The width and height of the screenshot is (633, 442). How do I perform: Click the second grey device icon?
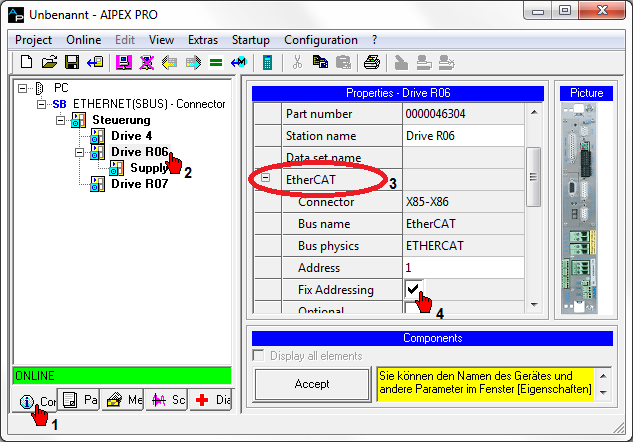point(424,63)
